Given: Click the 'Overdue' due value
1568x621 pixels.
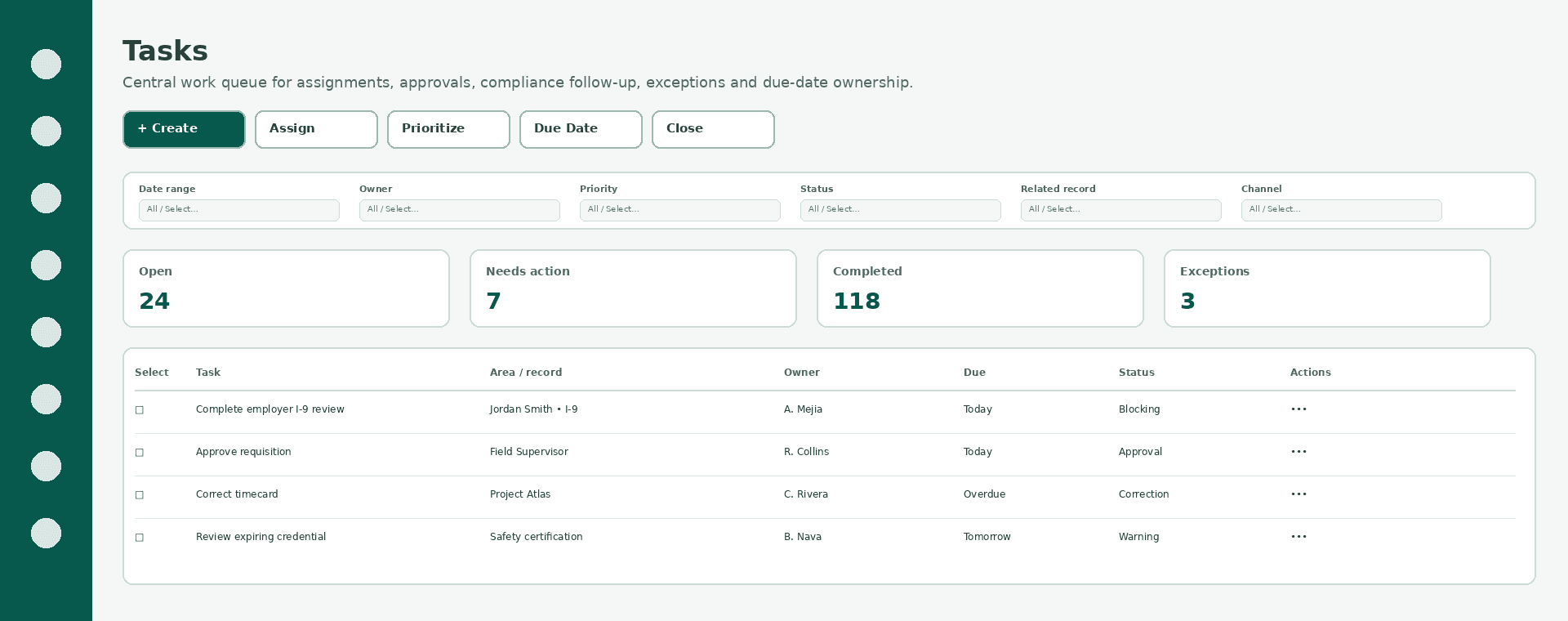Looking at the screenshot, I should pos(984,494).
